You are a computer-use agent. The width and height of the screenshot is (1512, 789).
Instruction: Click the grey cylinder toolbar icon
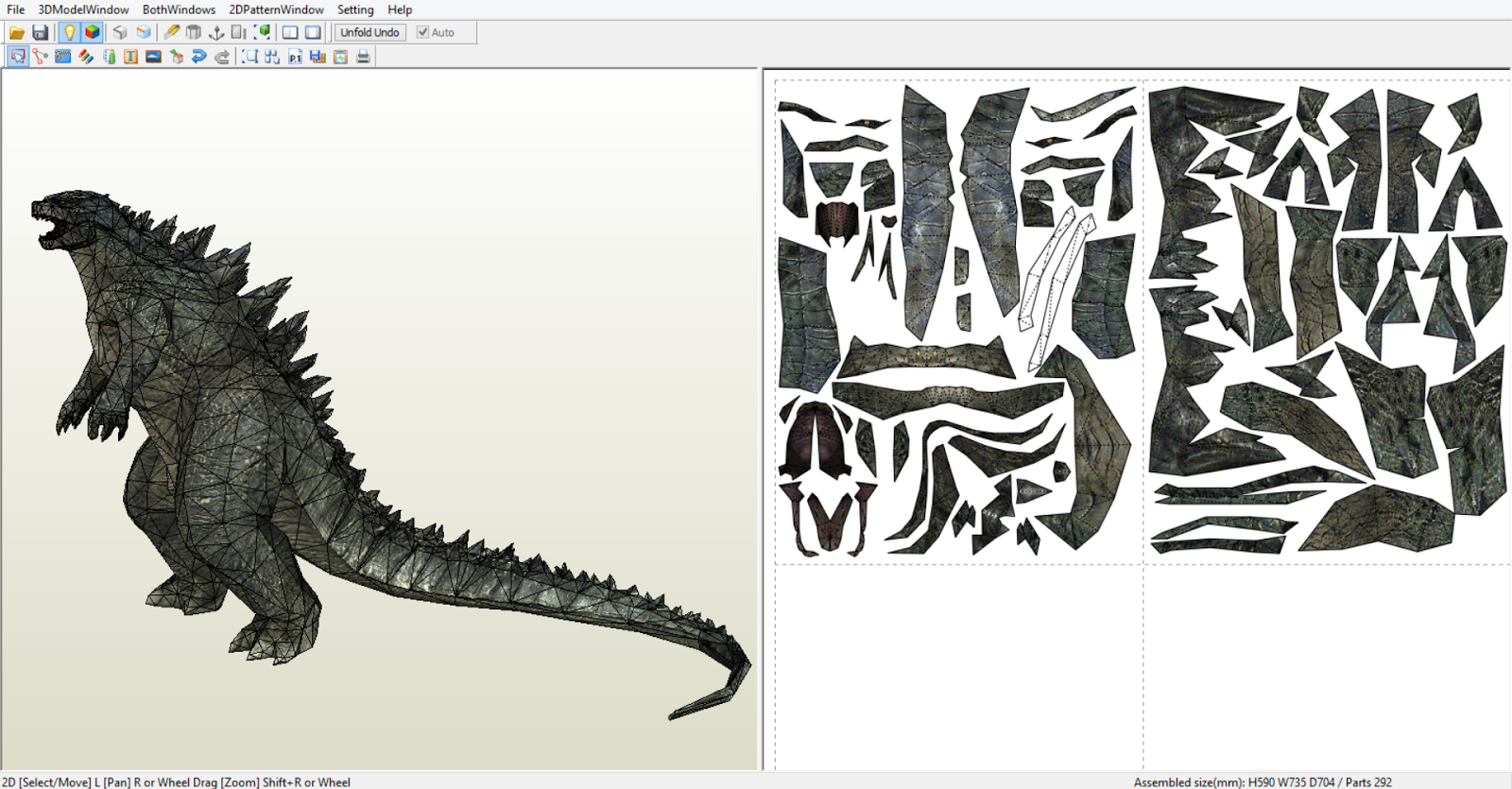pyautogui.click(x=194, y=32)
